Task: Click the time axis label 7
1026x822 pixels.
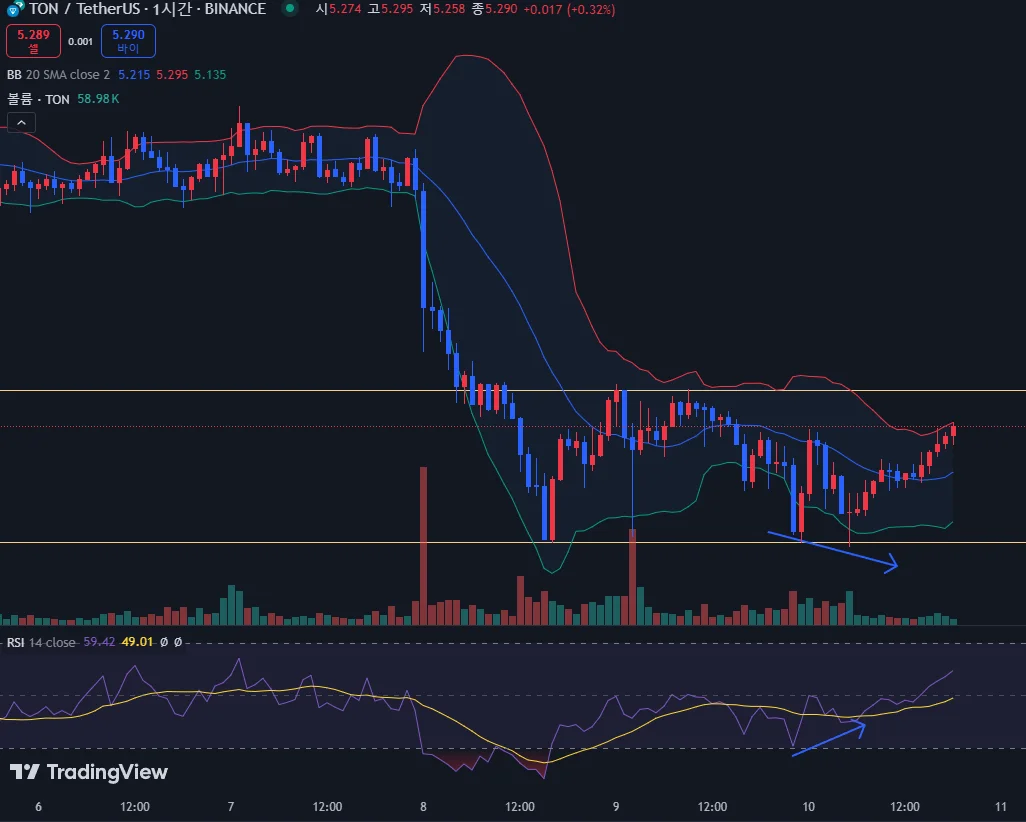Action: tap(231, 806)
